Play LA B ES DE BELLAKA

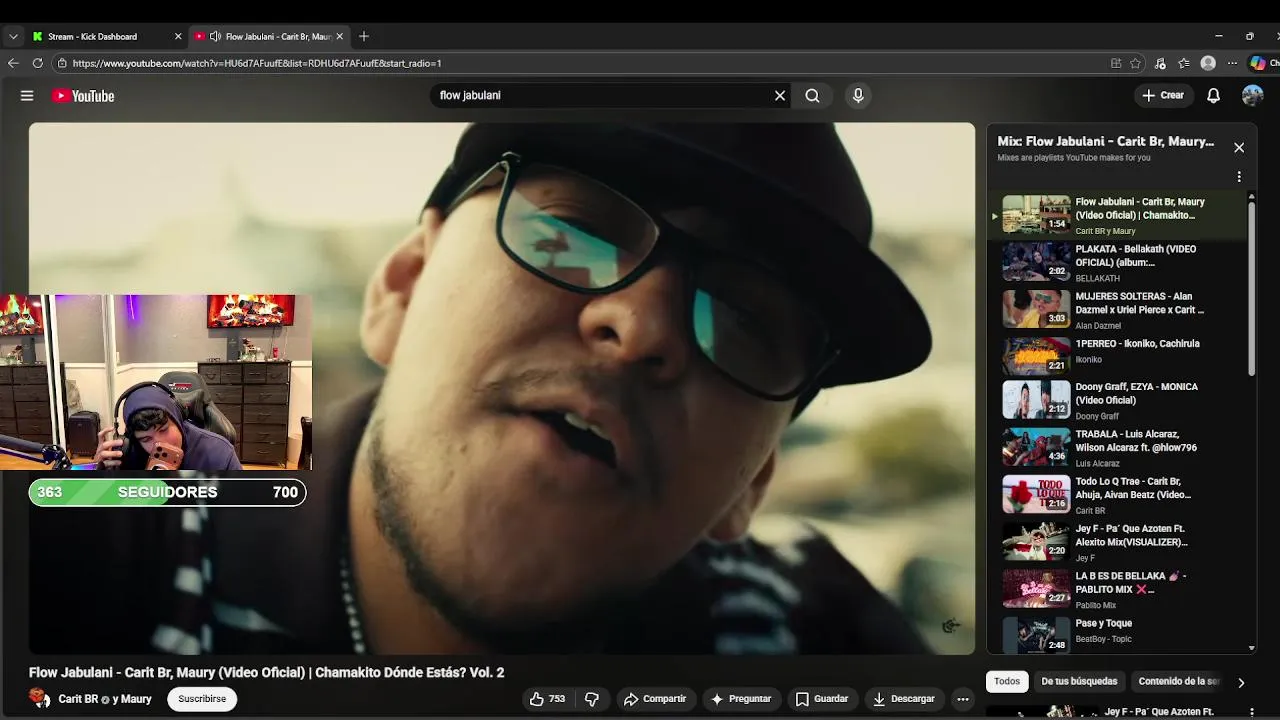coord(1120,589)
